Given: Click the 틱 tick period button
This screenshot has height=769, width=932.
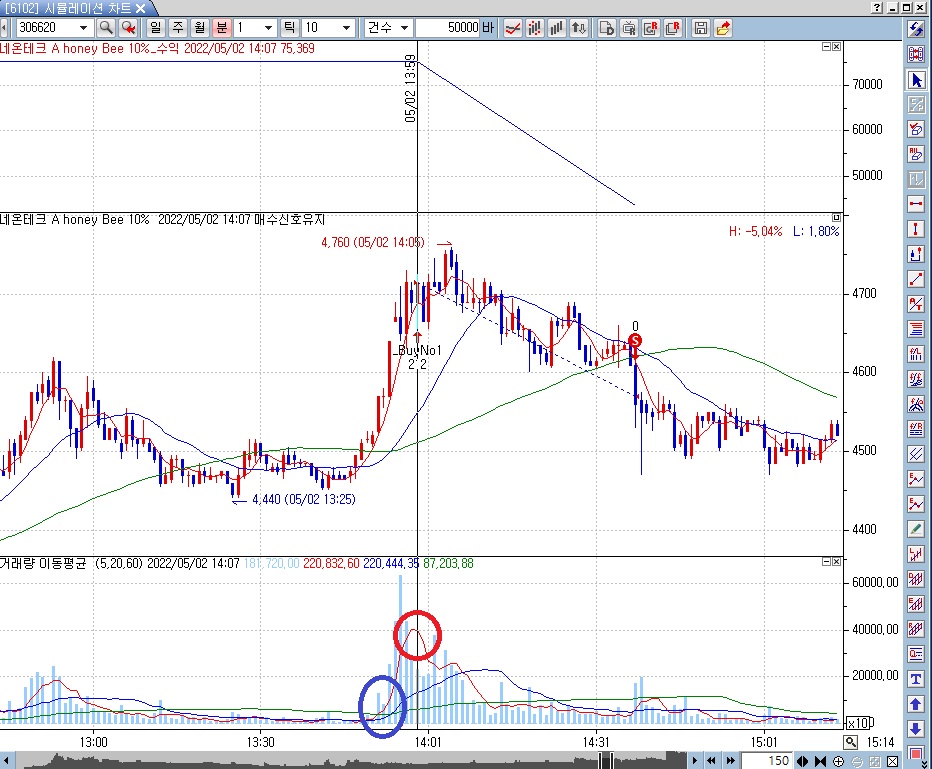Looking at the screenshot, I should pos(290,27).
